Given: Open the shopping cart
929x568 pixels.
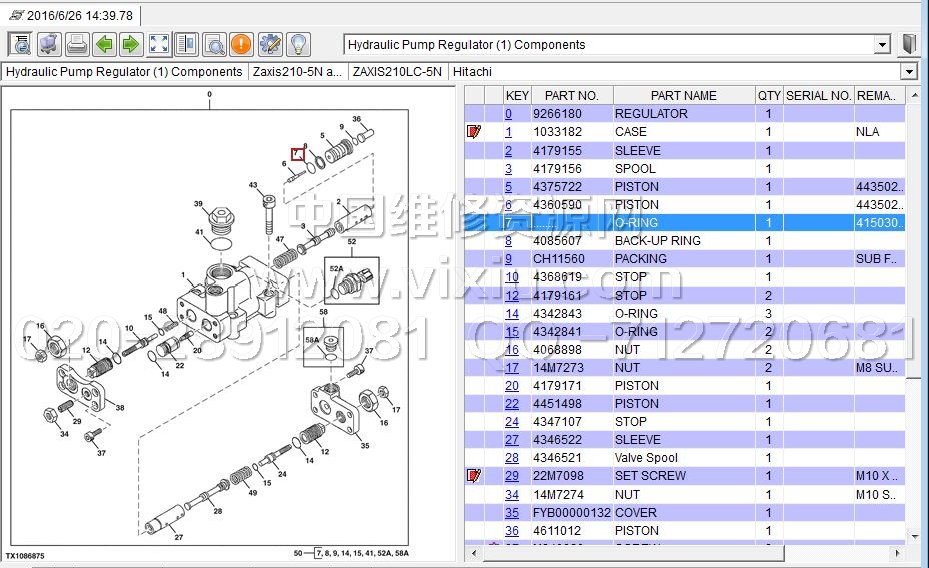Looking at the screenshot, I should click(x=49, y=44).
